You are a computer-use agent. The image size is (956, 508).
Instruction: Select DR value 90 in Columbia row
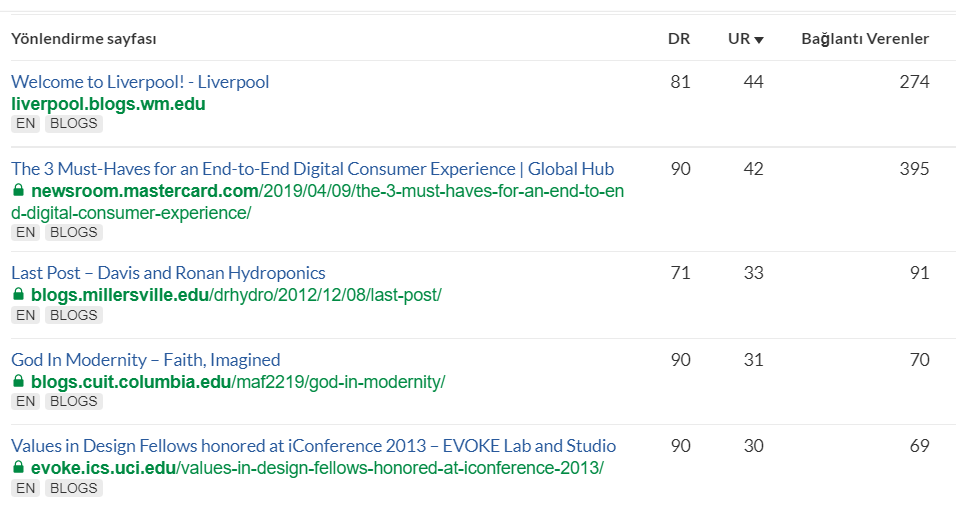point(680,360)
